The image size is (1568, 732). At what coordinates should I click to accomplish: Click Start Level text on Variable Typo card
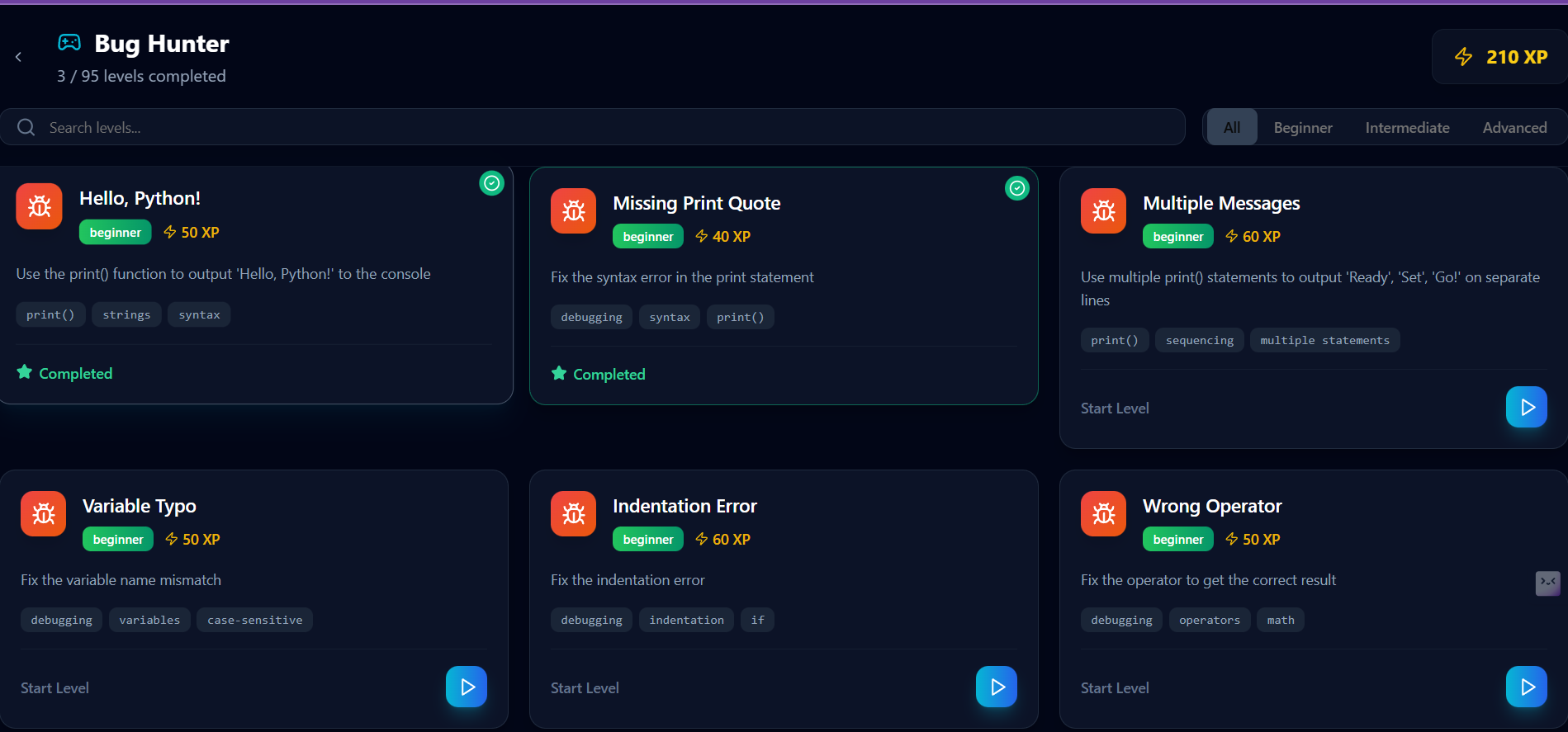point(54,688)
